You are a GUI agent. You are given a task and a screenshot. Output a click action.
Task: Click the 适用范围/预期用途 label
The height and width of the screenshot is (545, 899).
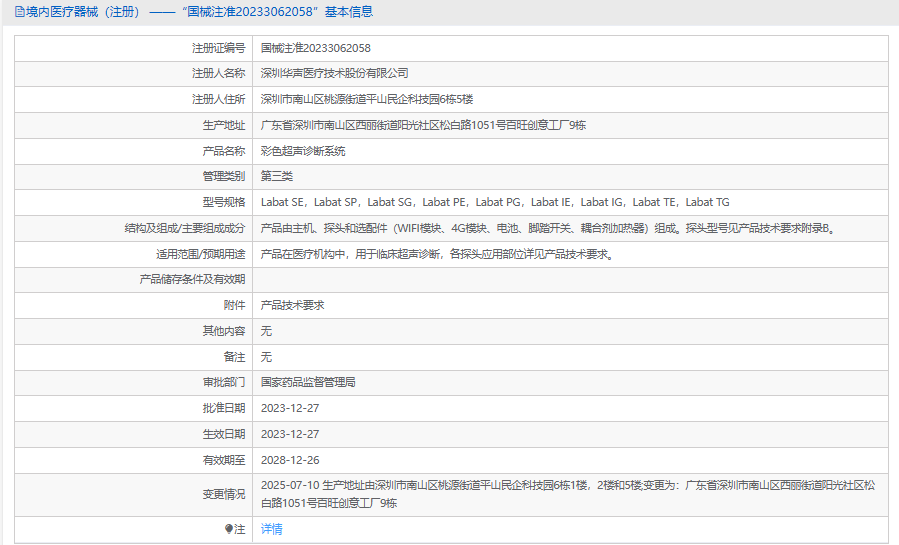click(201, 254)
